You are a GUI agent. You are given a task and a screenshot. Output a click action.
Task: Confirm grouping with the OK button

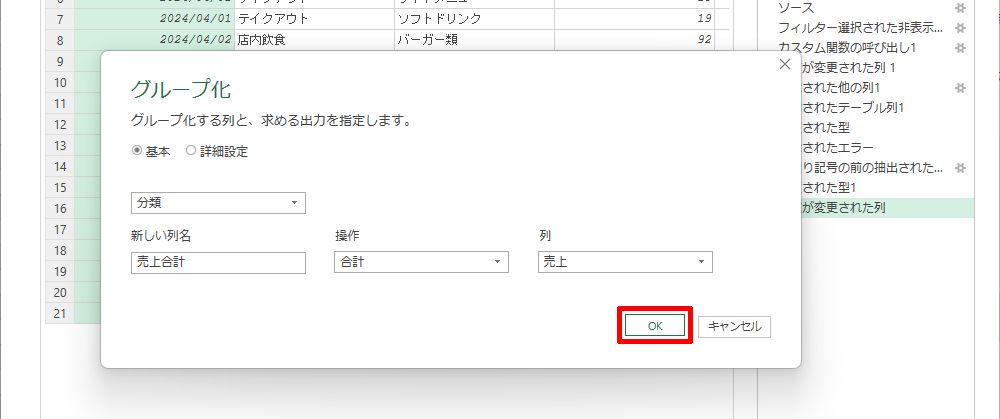click(655, 326)
